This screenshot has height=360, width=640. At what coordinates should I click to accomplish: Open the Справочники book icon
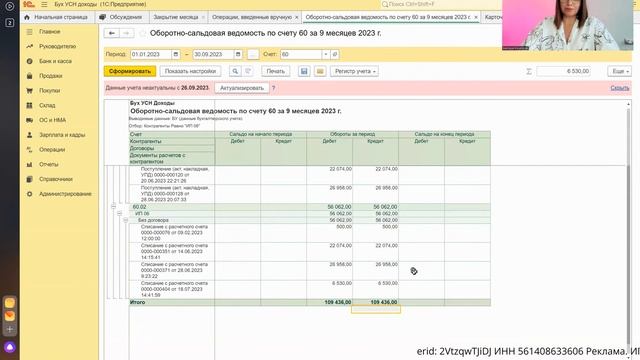29,179
